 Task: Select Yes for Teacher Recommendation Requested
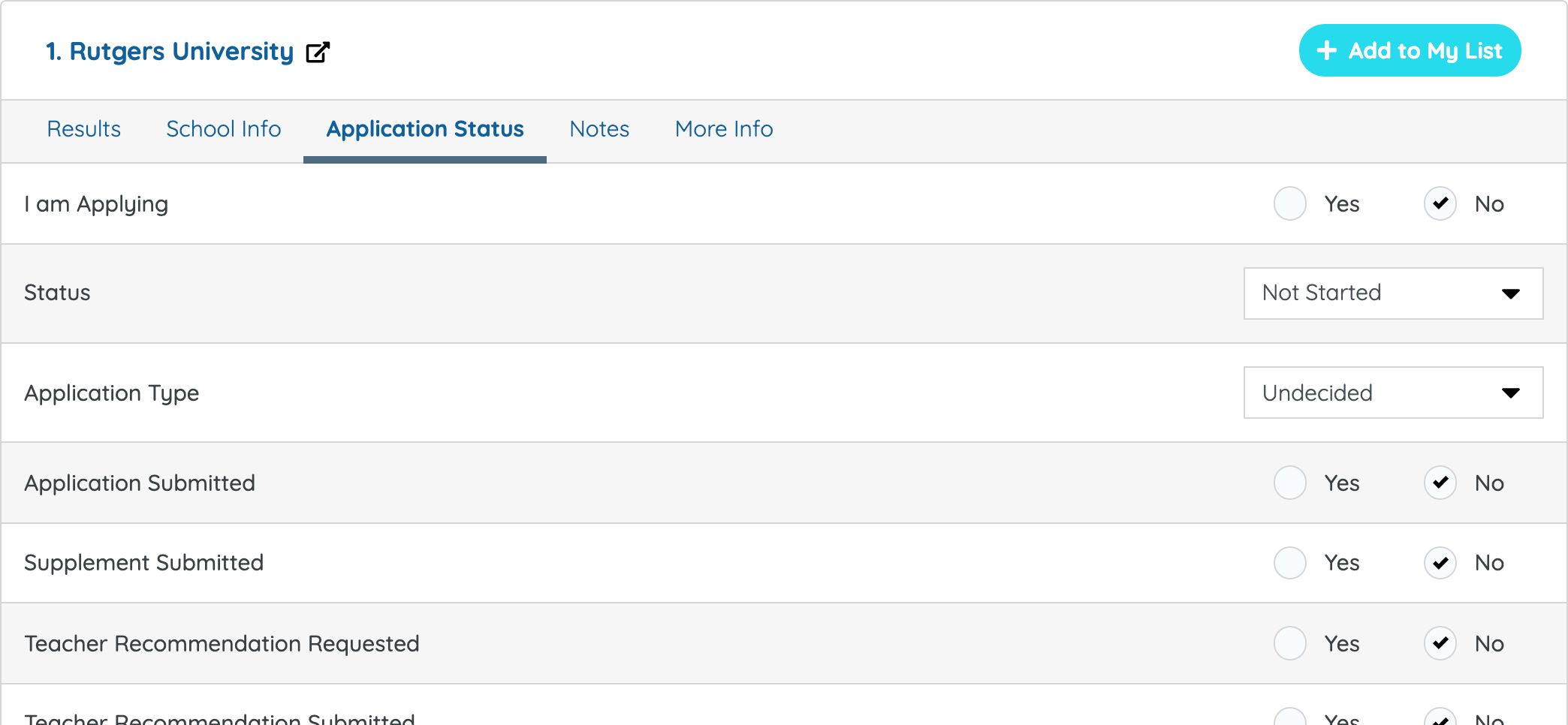(x=1289, y=643)
